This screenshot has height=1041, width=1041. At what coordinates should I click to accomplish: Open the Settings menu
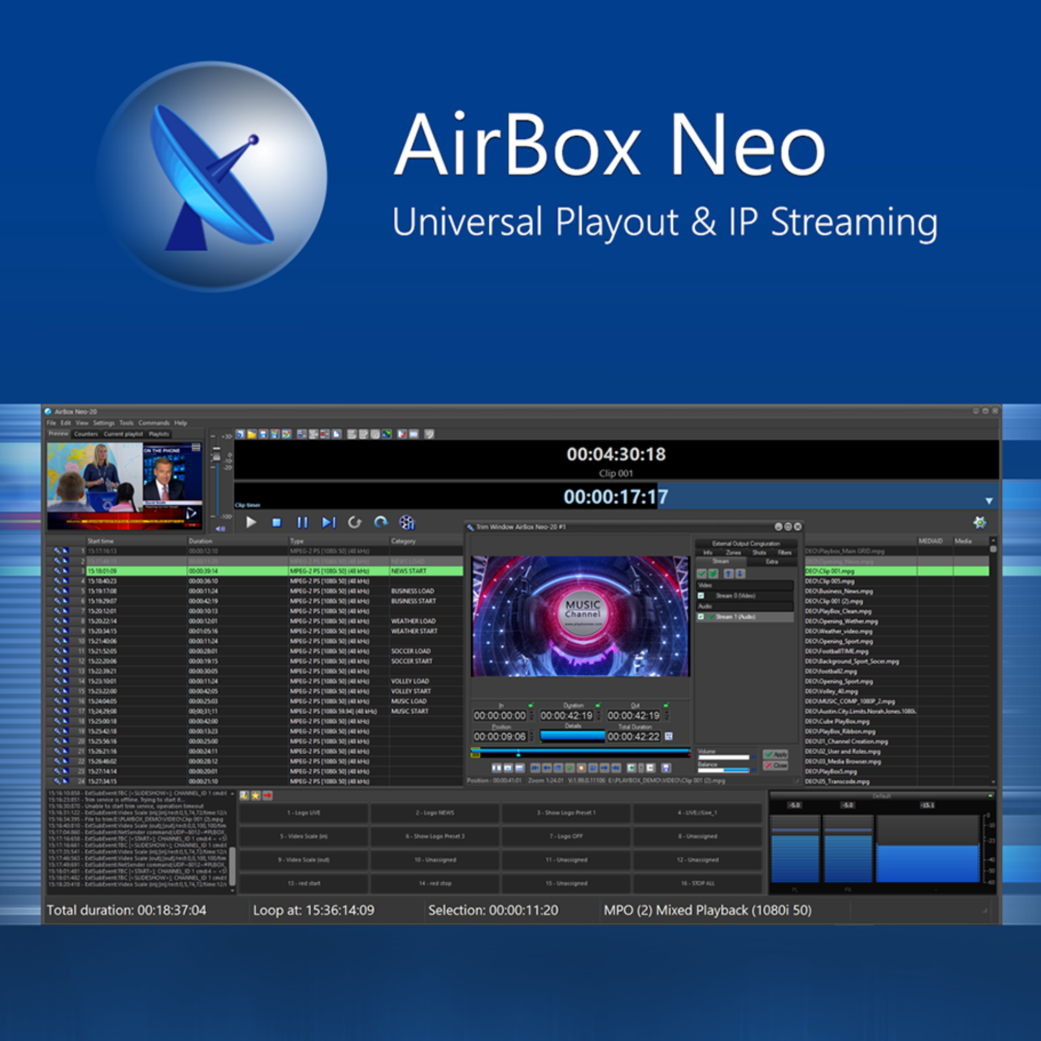tap(104, 423)
